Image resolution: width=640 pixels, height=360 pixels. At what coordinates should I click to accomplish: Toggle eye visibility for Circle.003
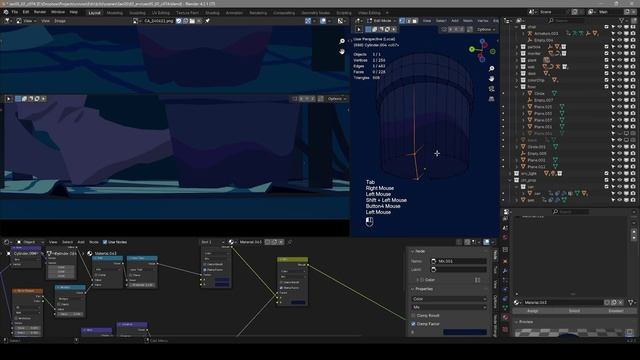(x=620, y=147)
